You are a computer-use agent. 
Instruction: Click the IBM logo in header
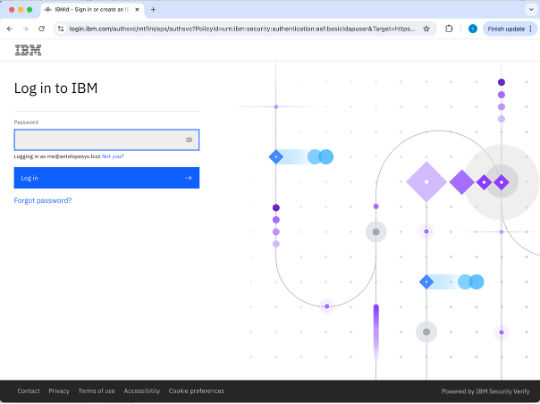pyautogui.click(x=28, y=50)
